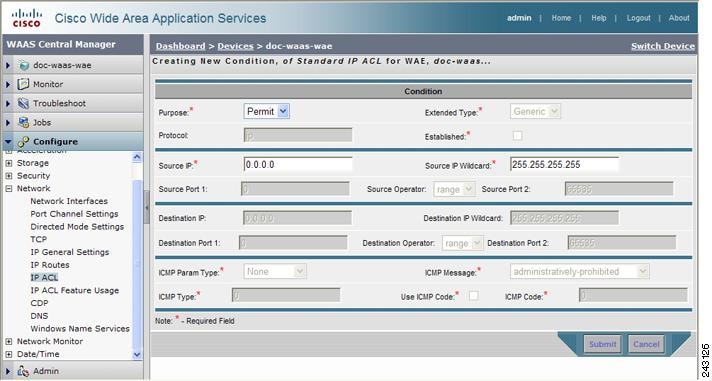This screenshot has width=712, height=381.
Task: Expand the Admin sidebar section
Action: click(8, 371)
